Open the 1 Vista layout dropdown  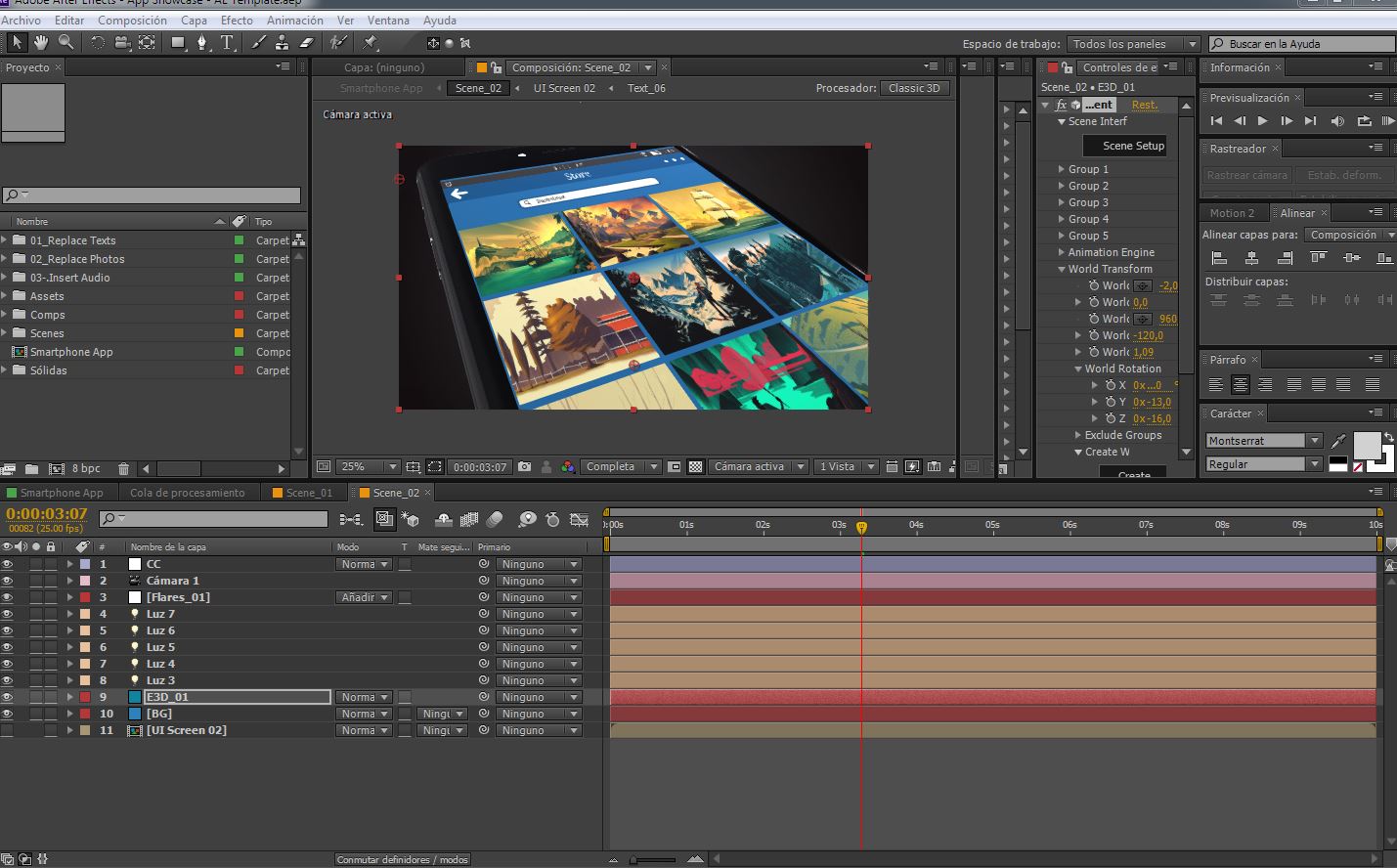(846, 467)
